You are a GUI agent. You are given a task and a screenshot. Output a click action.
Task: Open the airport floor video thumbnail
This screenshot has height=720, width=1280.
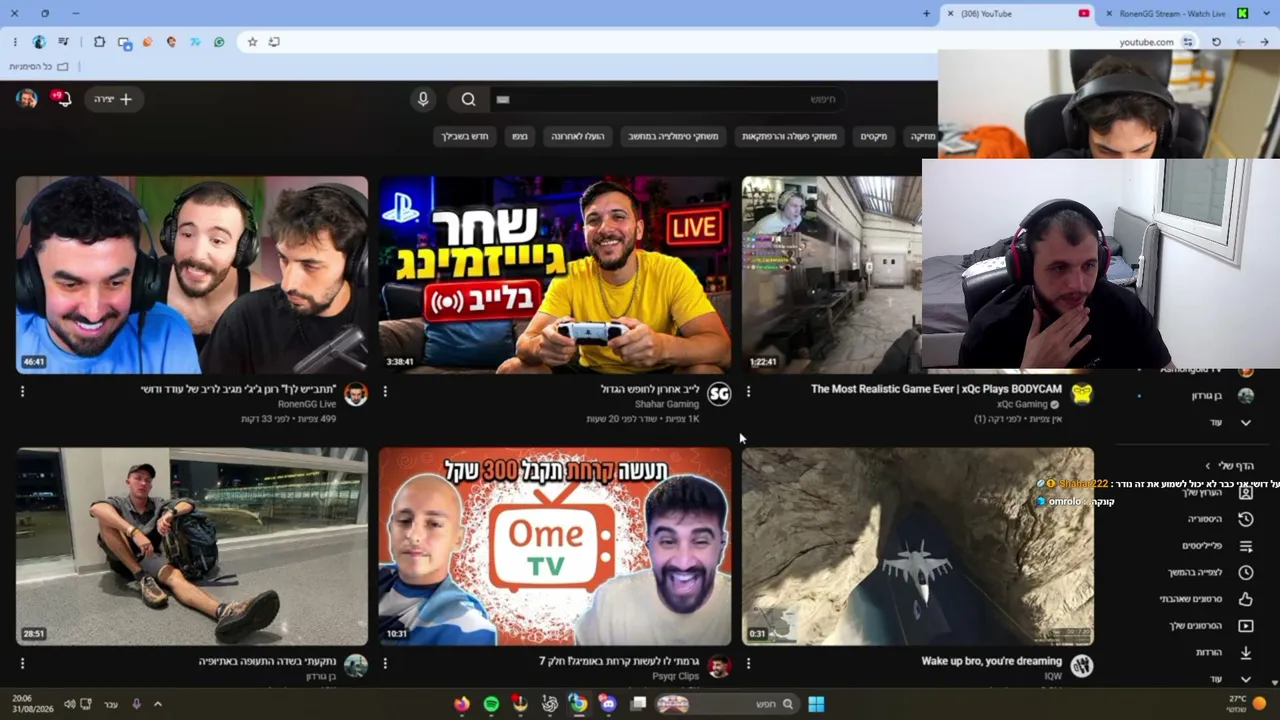pyautogui.click(x=192, y=546)
